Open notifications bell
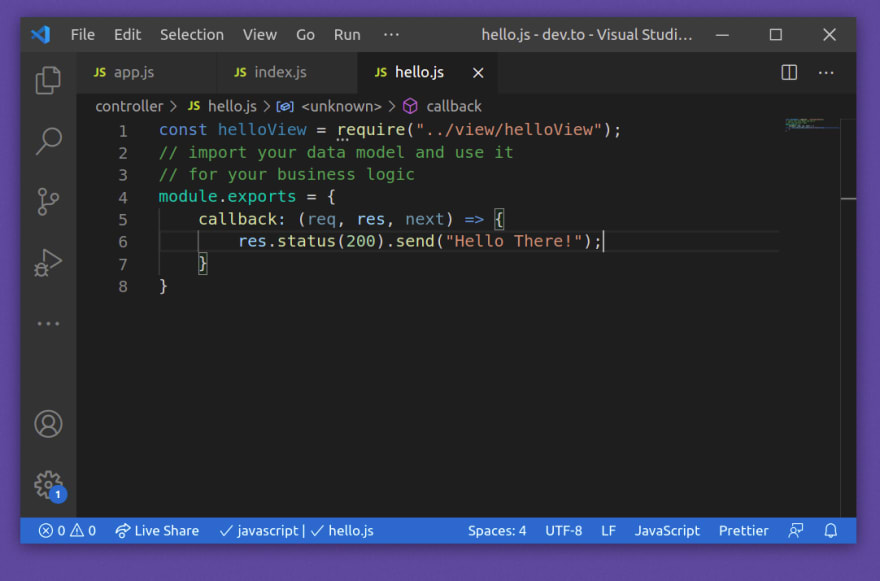This screenshot has height=581, width=880. [831, 530]
